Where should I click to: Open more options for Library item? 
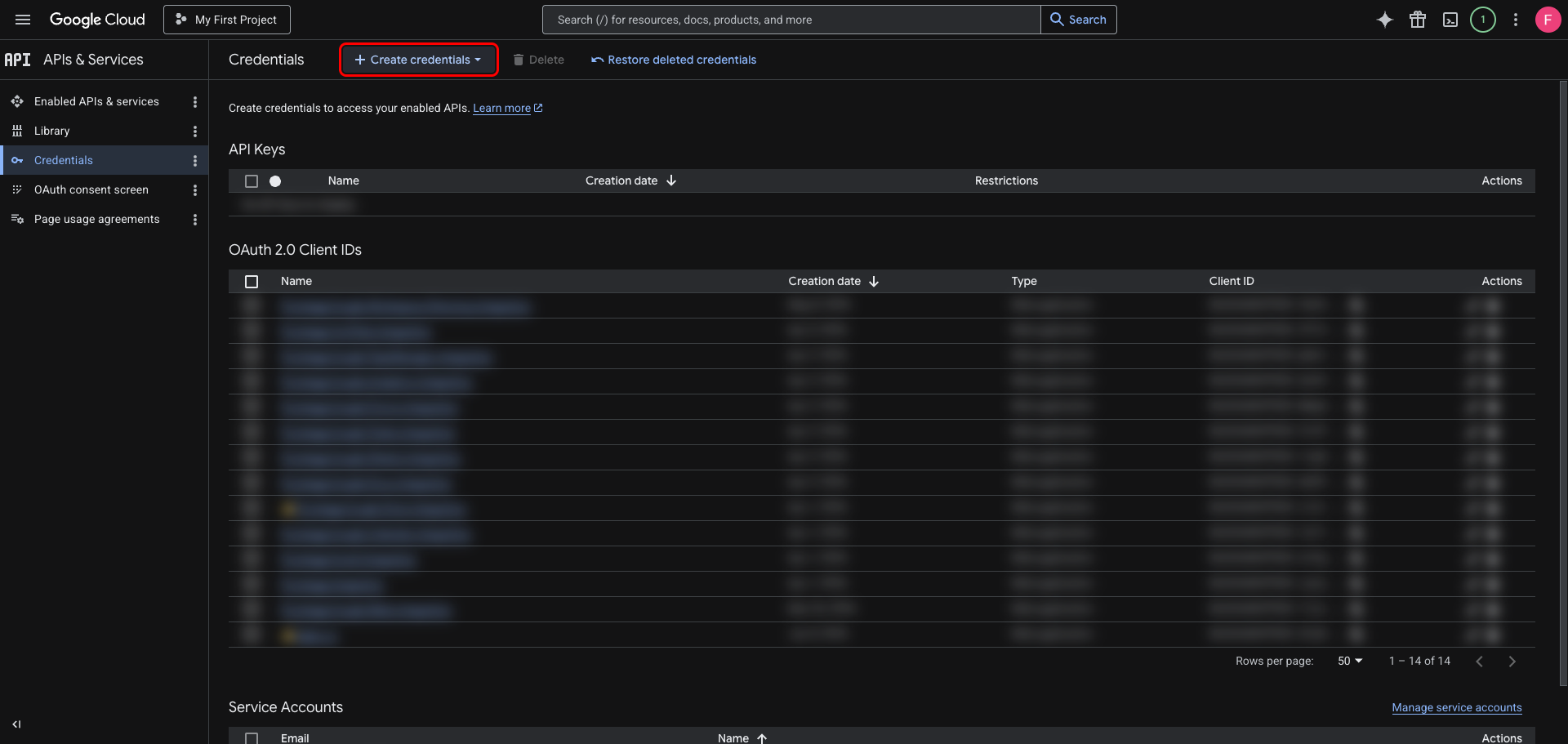[194, 131]
